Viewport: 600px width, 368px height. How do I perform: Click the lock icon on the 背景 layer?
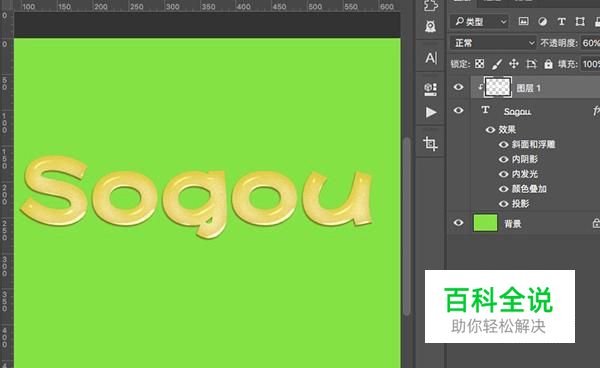coord(596,223)
